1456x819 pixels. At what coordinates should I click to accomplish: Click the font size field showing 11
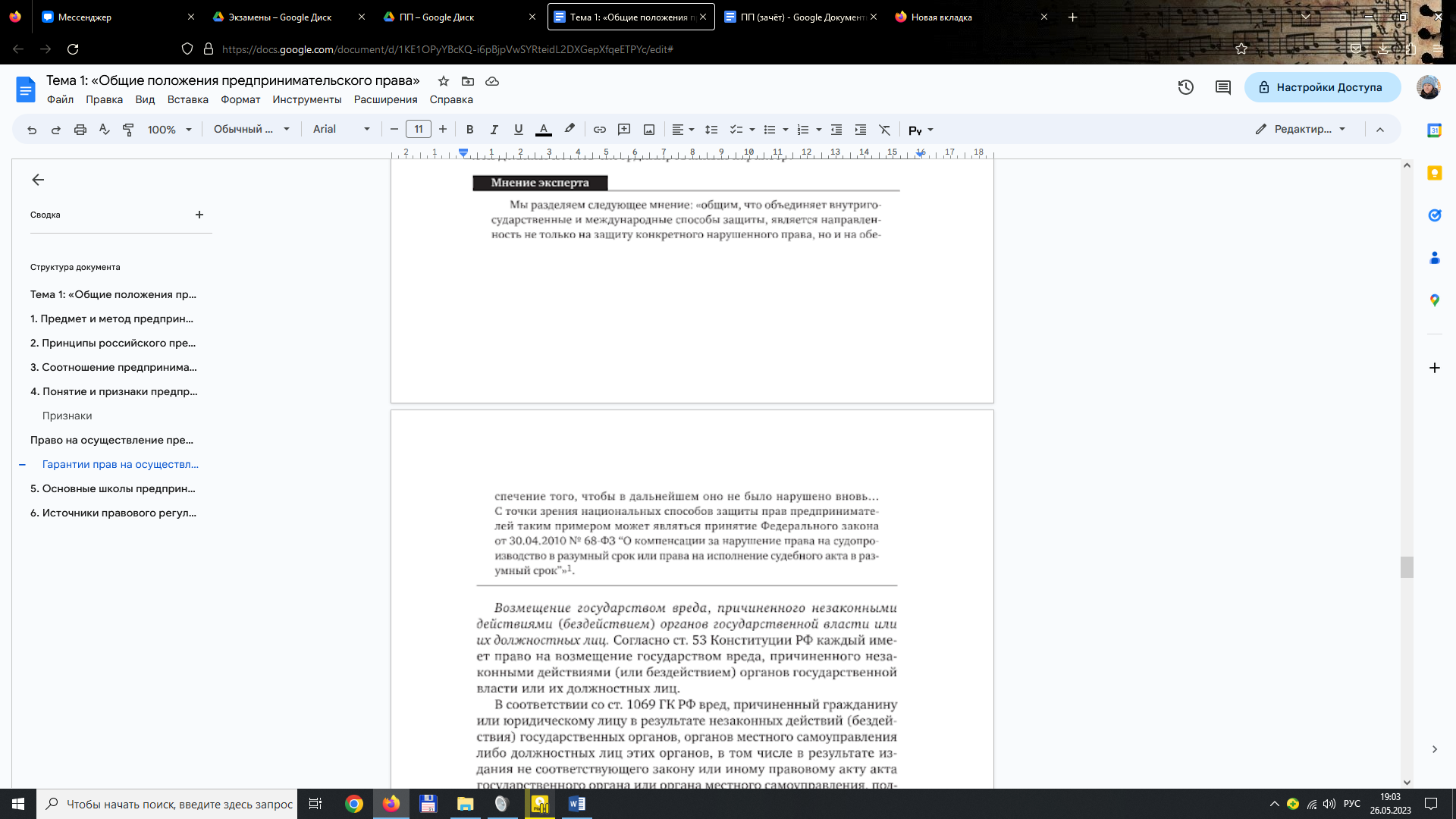point(419,130)
